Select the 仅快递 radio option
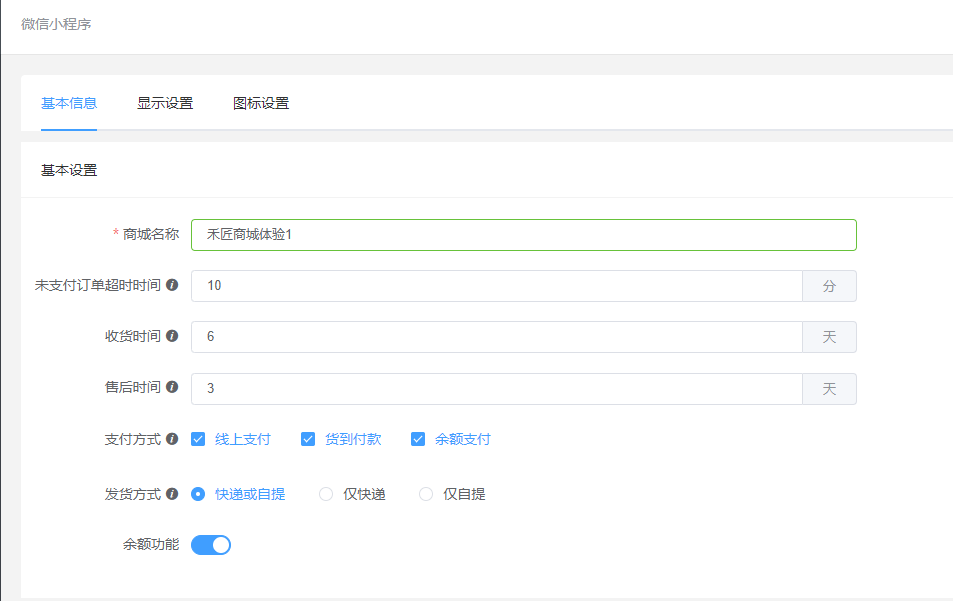953x601 pixels. (326, 494)
